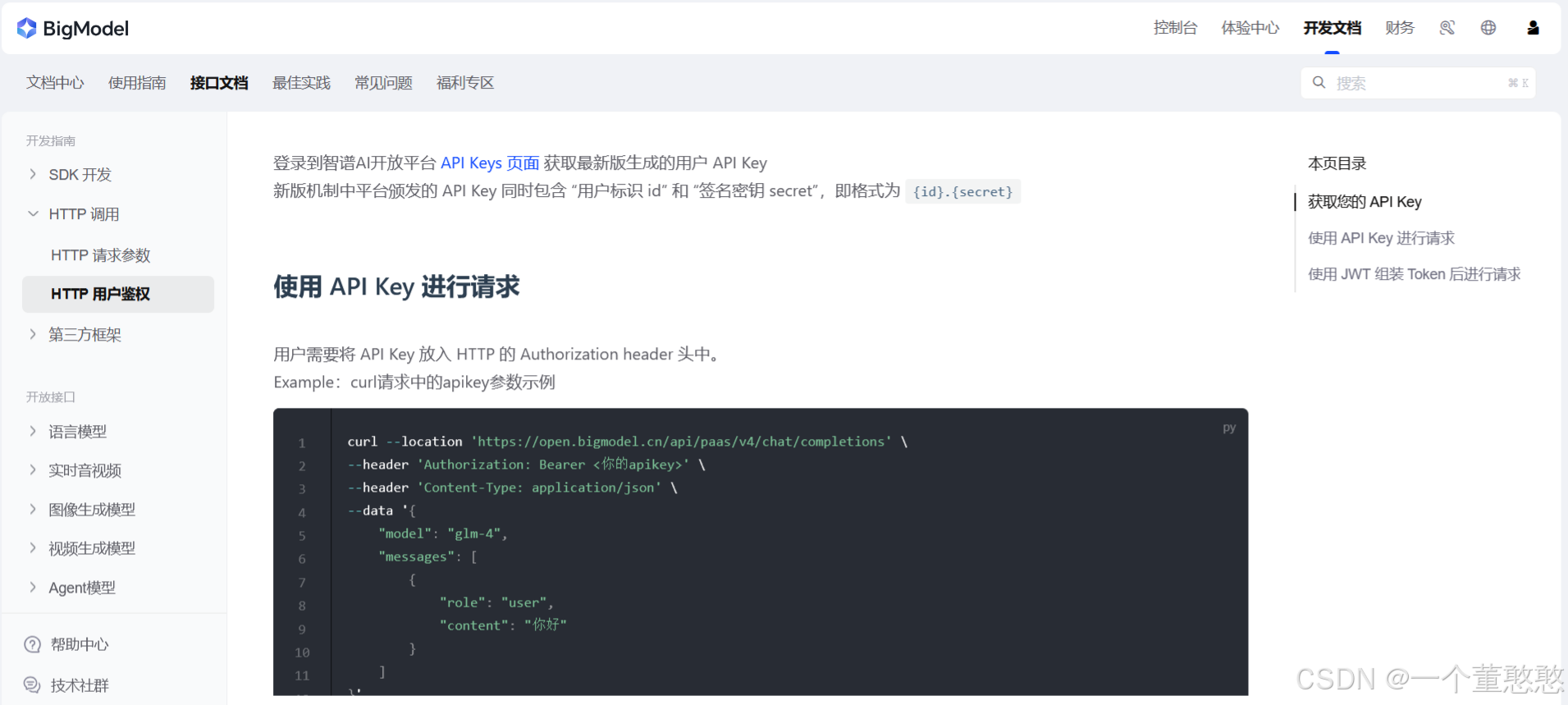
Task: Switch to 福利专区 tab
Action: click(465, 83)
